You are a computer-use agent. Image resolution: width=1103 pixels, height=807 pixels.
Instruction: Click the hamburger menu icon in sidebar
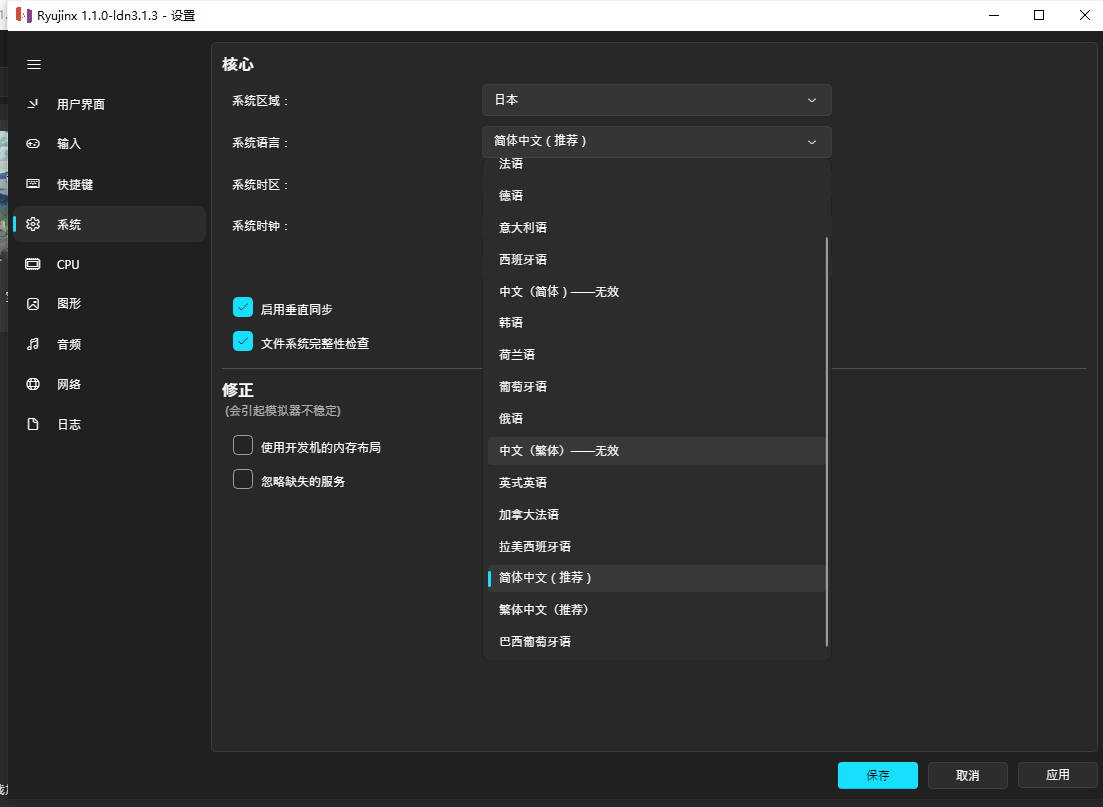point(34,64)
